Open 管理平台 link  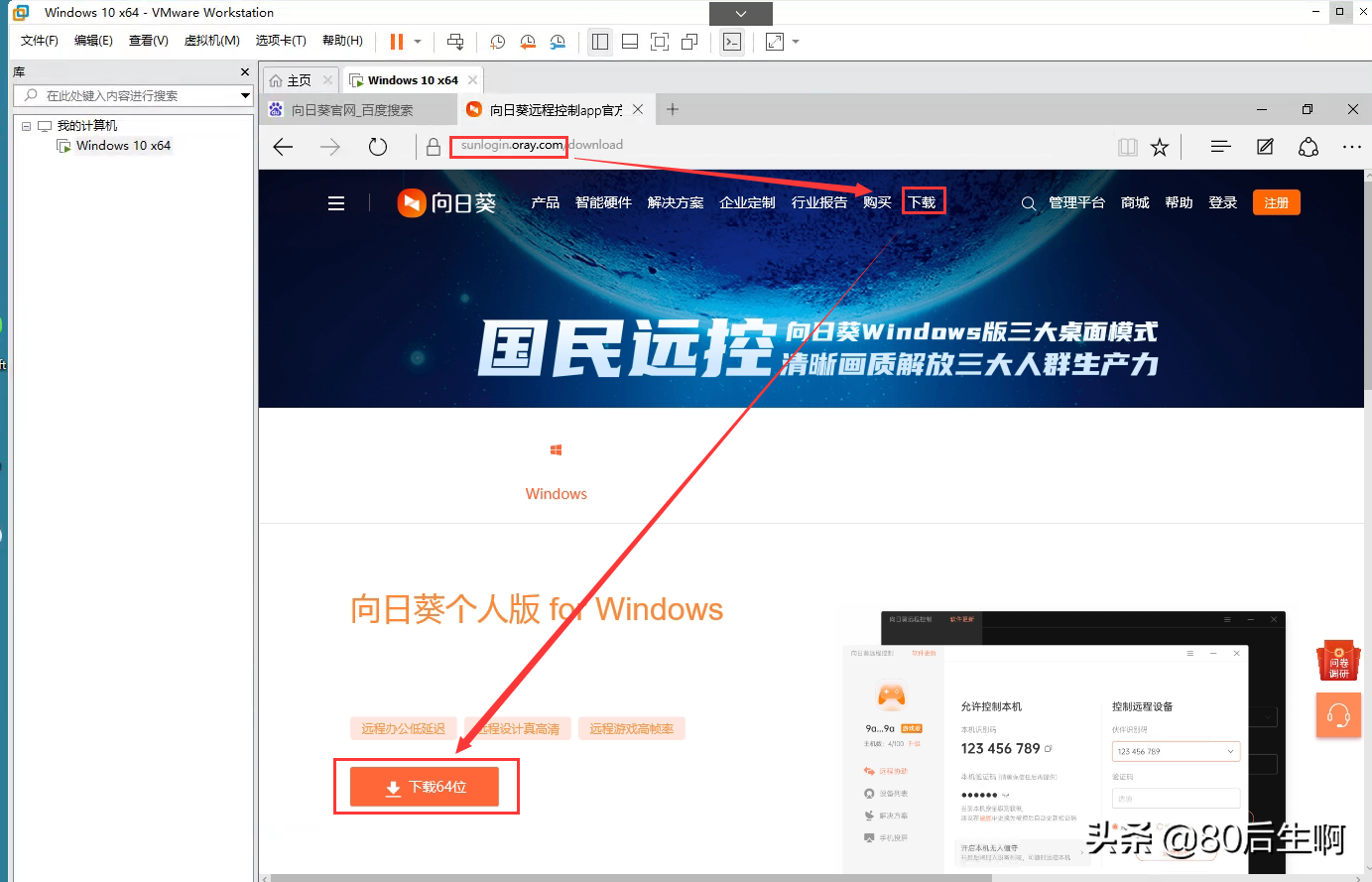click(1076, 202)
